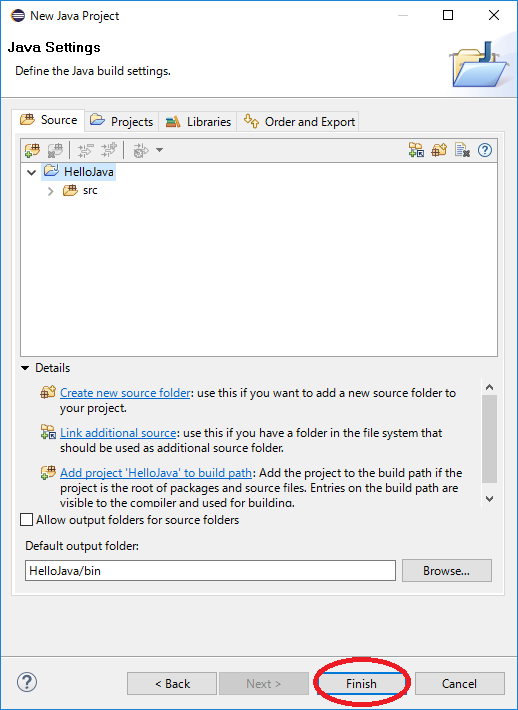Collapse the Details section triangle
518x710 pixels.
coord(25,368)
